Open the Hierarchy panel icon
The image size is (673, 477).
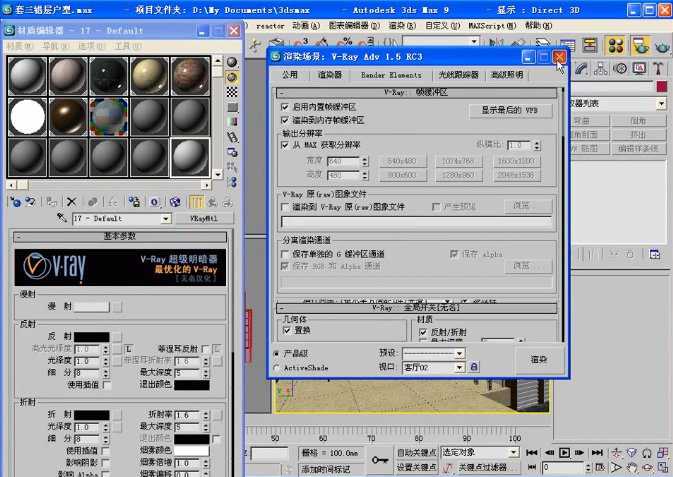600,68
